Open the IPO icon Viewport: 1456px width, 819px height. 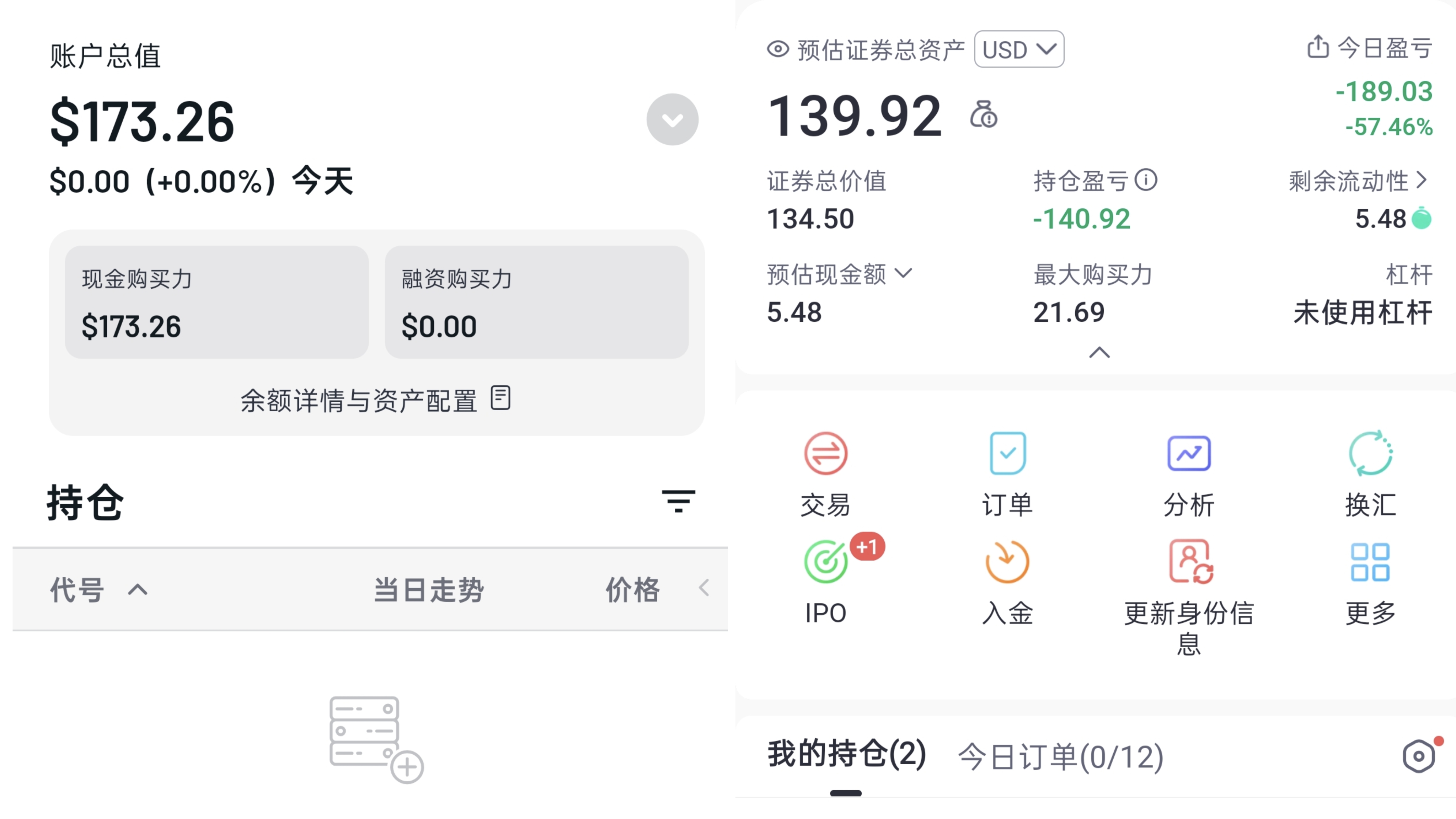pos(825,561)
